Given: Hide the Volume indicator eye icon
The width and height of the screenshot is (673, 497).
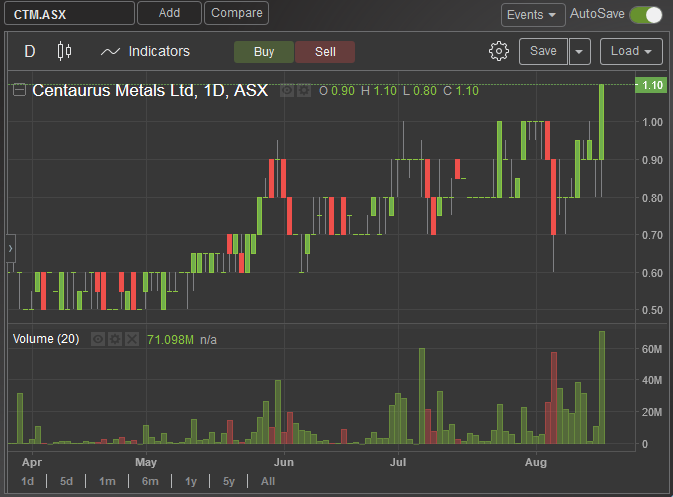Looking at the screenshot, I should [x=97, y=339].
